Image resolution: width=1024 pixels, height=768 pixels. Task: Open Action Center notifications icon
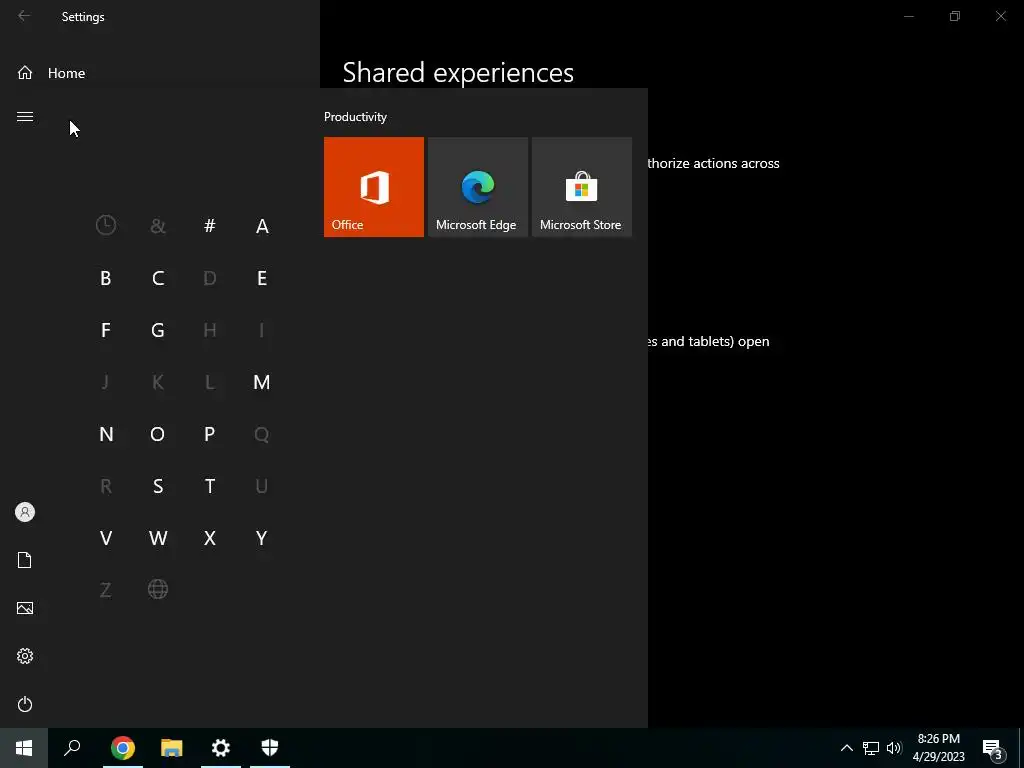click(x=992, y=748)
